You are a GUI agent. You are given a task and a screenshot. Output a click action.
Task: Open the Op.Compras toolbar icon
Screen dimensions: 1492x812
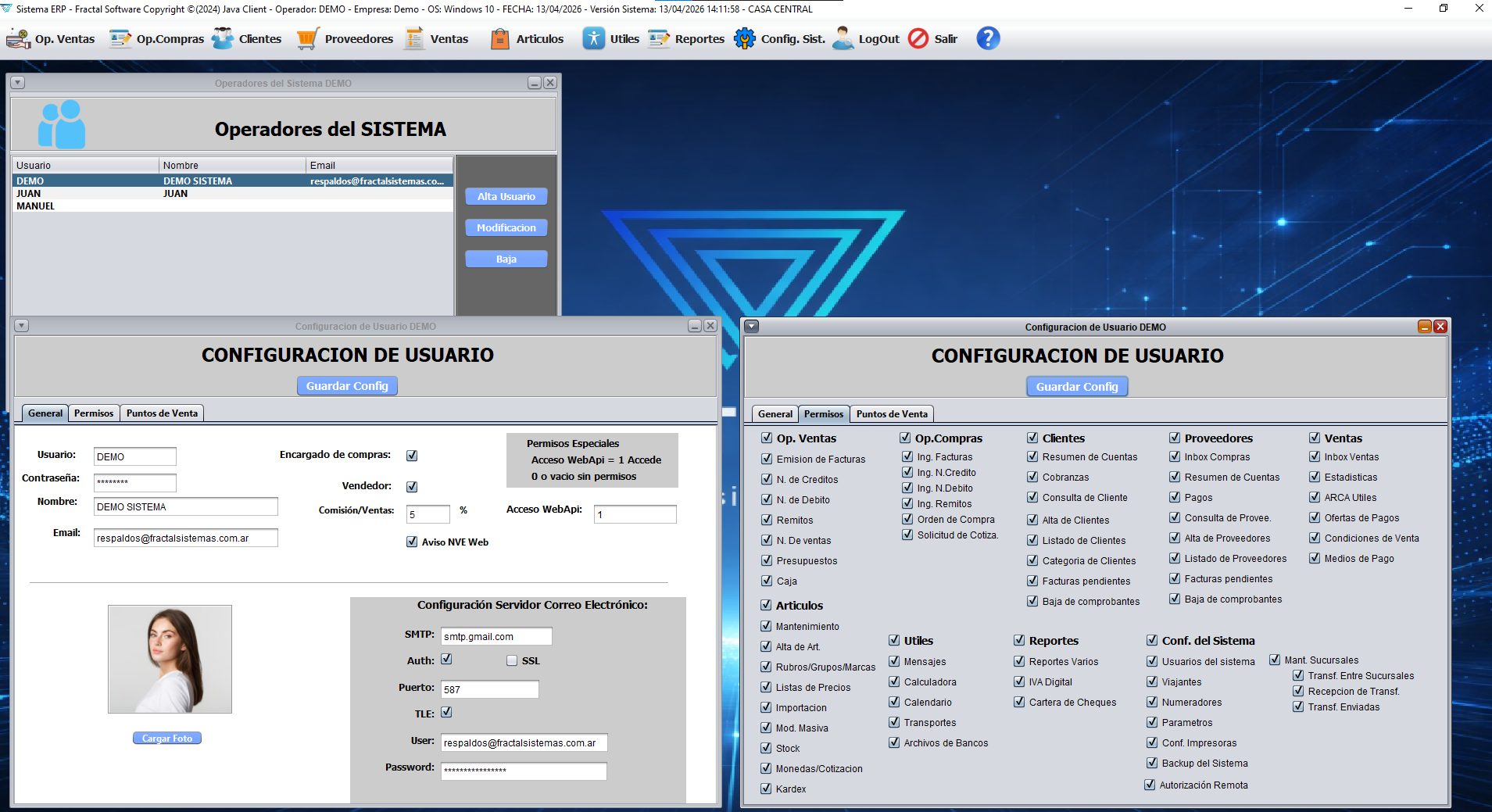[120, 38]
